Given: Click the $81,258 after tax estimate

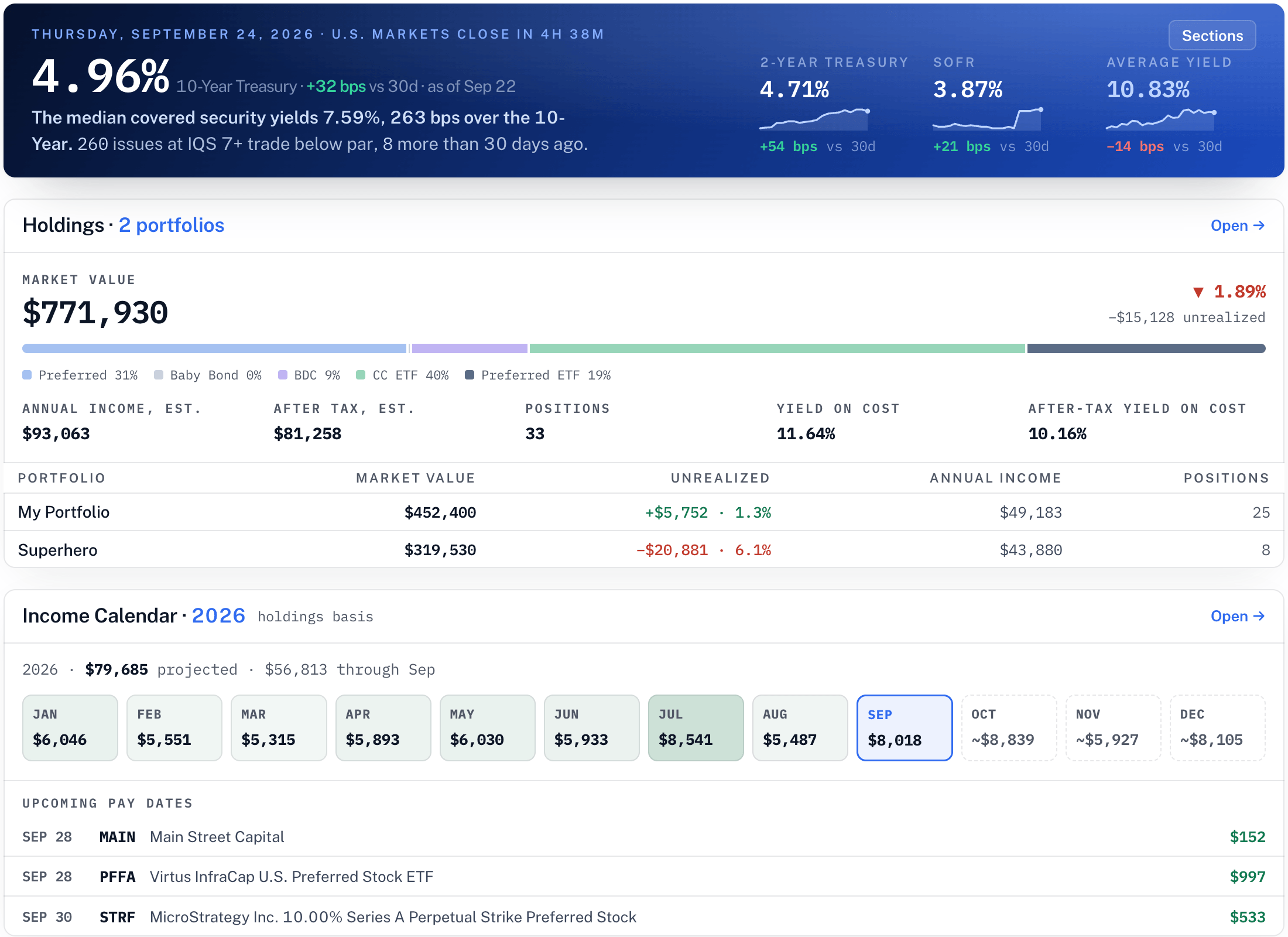Looking at the screenshot, I should pyautogui.click(x=307, y=433).
